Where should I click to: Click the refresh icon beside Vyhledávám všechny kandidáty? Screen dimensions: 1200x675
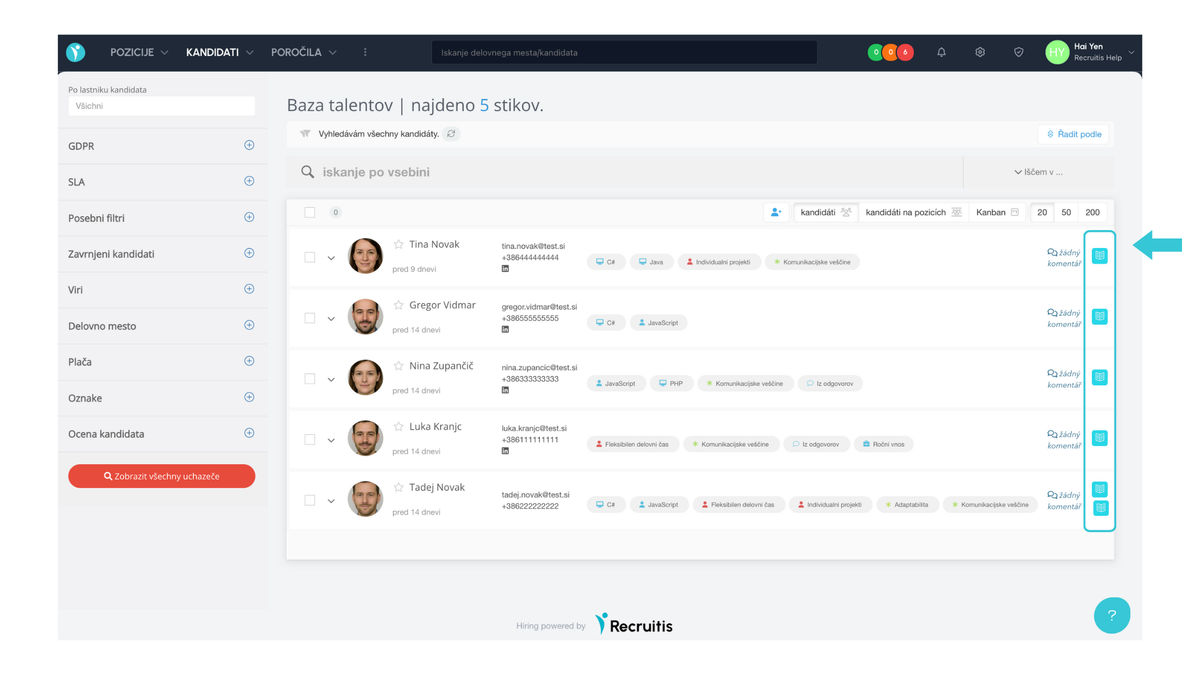pyautogui.click(x=451, y=133)
